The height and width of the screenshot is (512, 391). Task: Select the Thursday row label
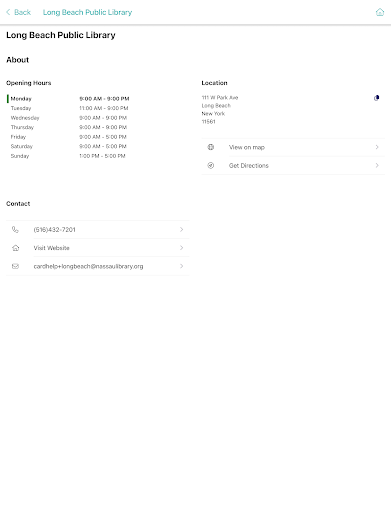(x=22, y=127)
